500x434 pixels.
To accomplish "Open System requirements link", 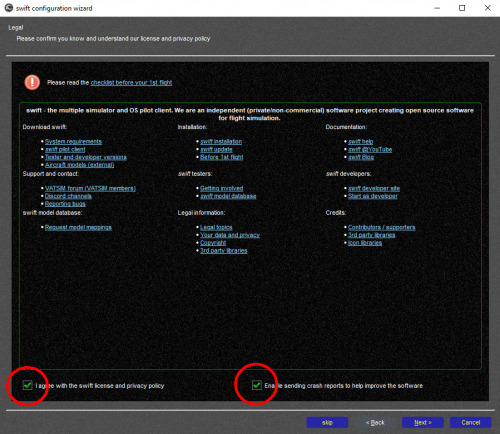I will pyautogui.click(x=73, y=142).
